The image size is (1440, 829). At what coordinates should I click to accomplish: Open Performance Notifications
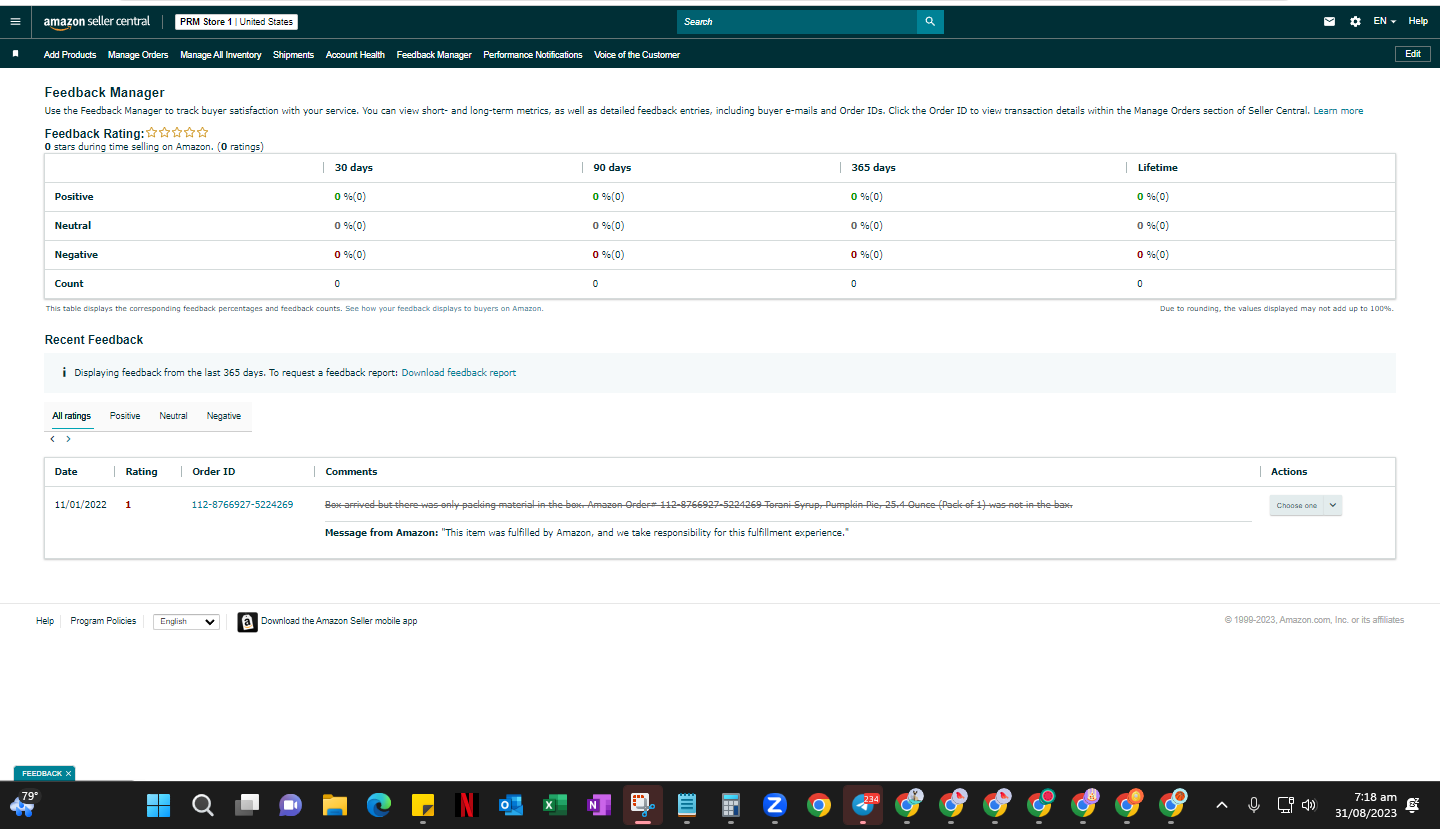coord(533,55)
